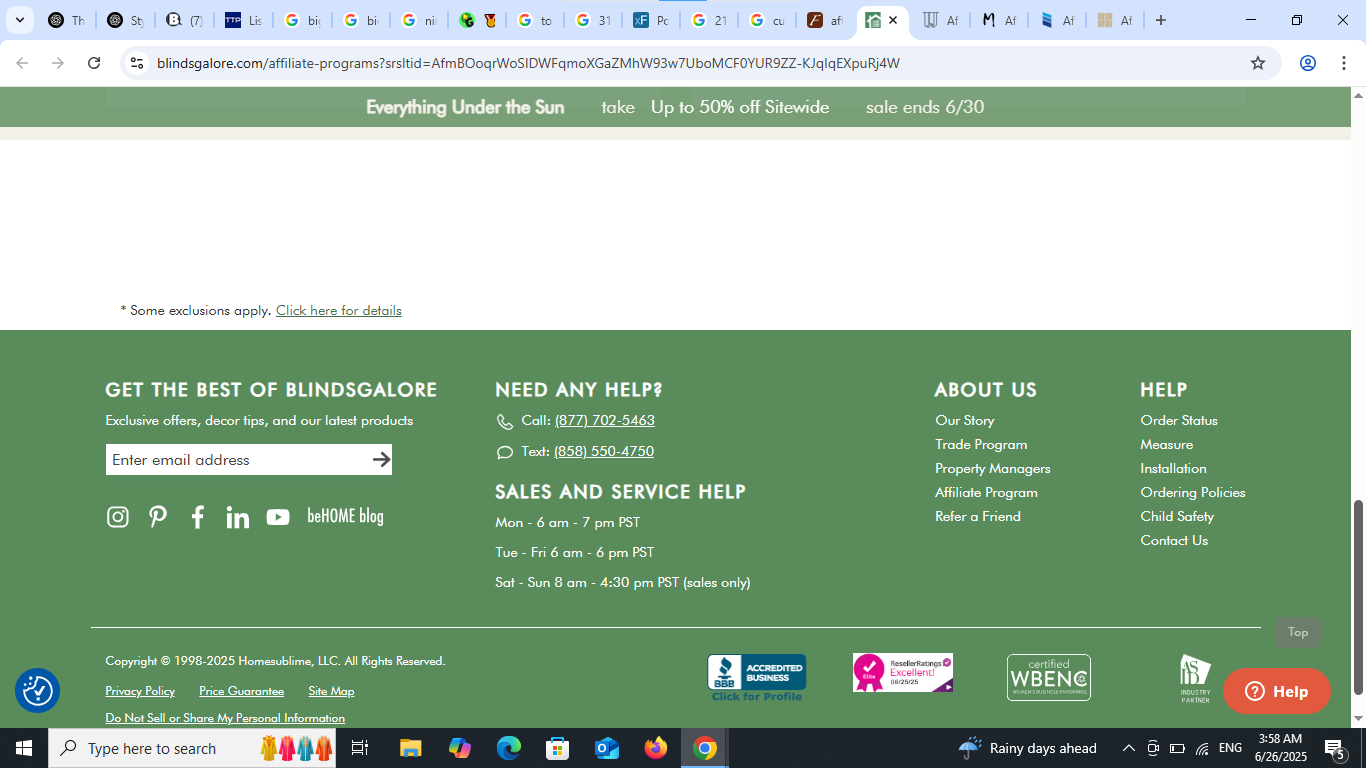Click the Industry Partner badge
The height and width of the screenshot is (768, 1366).
point(1195,679)
